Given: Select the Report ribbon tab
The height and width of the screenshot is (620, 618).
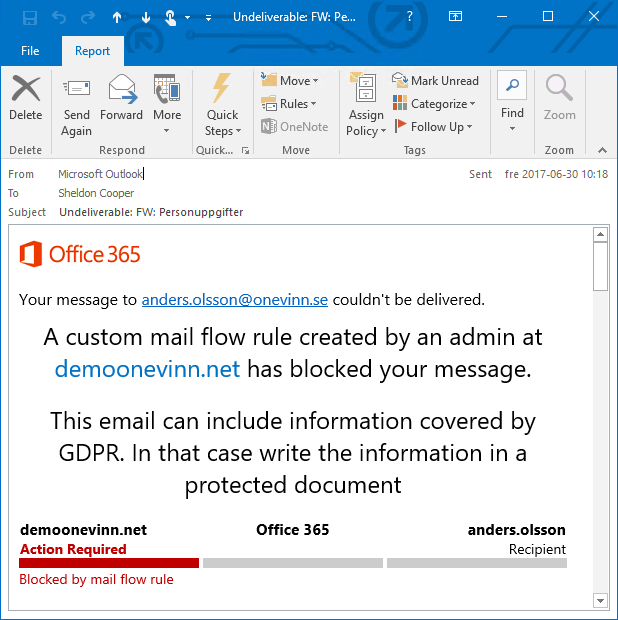Looking at the screenshot, I should [92, 51].
